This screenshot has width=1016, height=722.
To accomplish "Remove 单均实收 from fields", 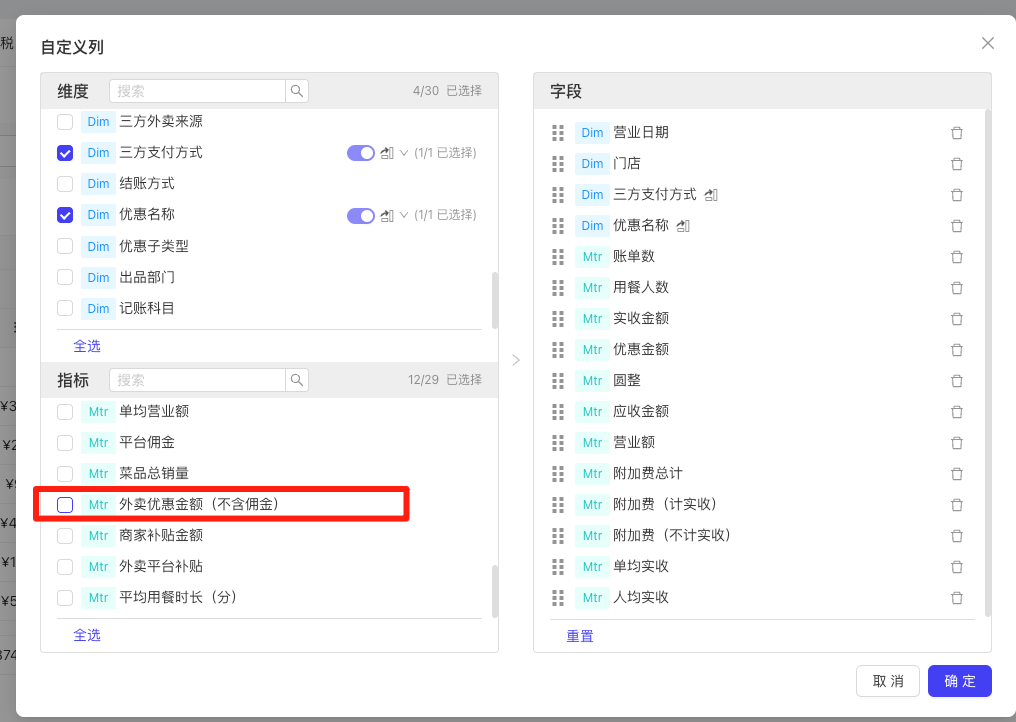I will tap(956, 567).
